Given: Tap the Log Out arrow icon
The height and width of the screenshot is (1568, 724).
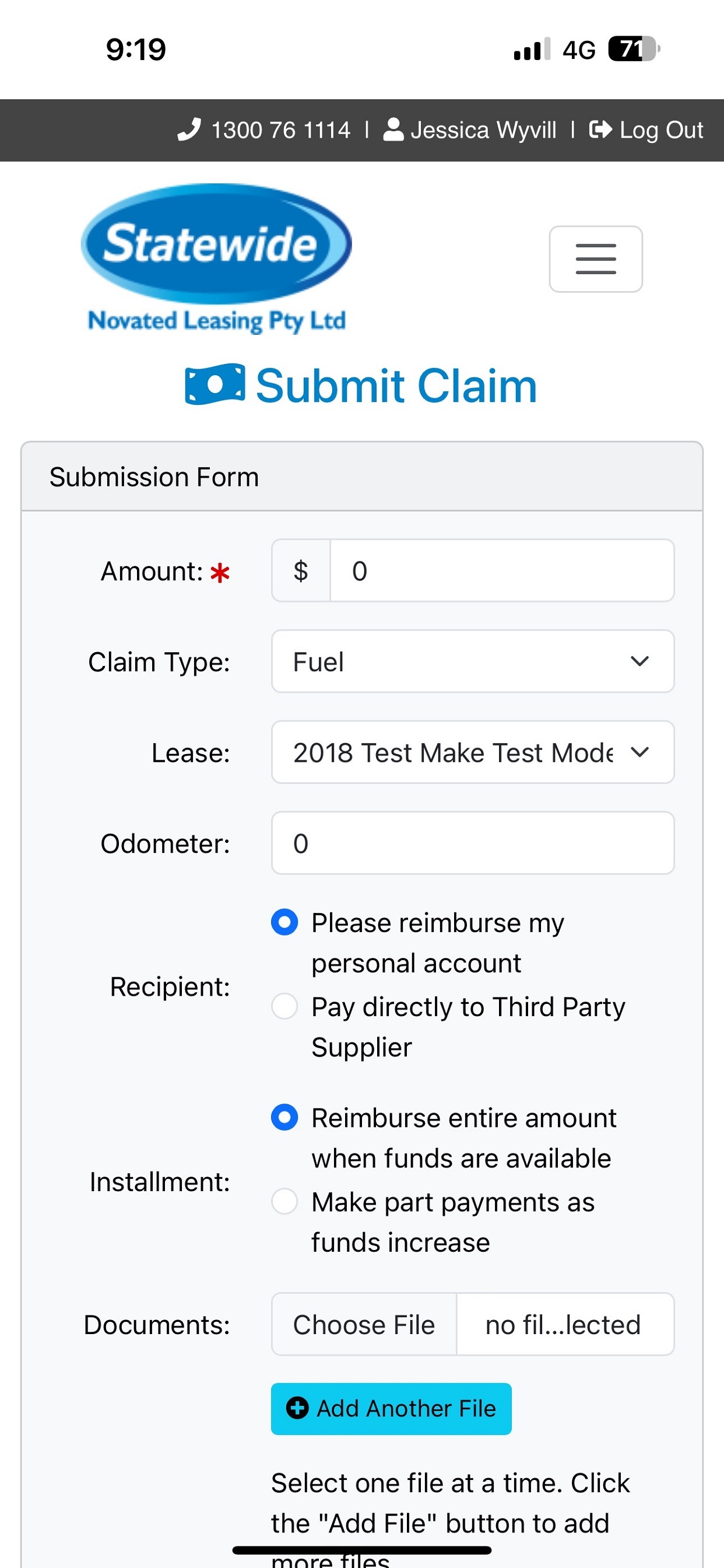Looking at the screenshot, I should (x=600, y=129).
